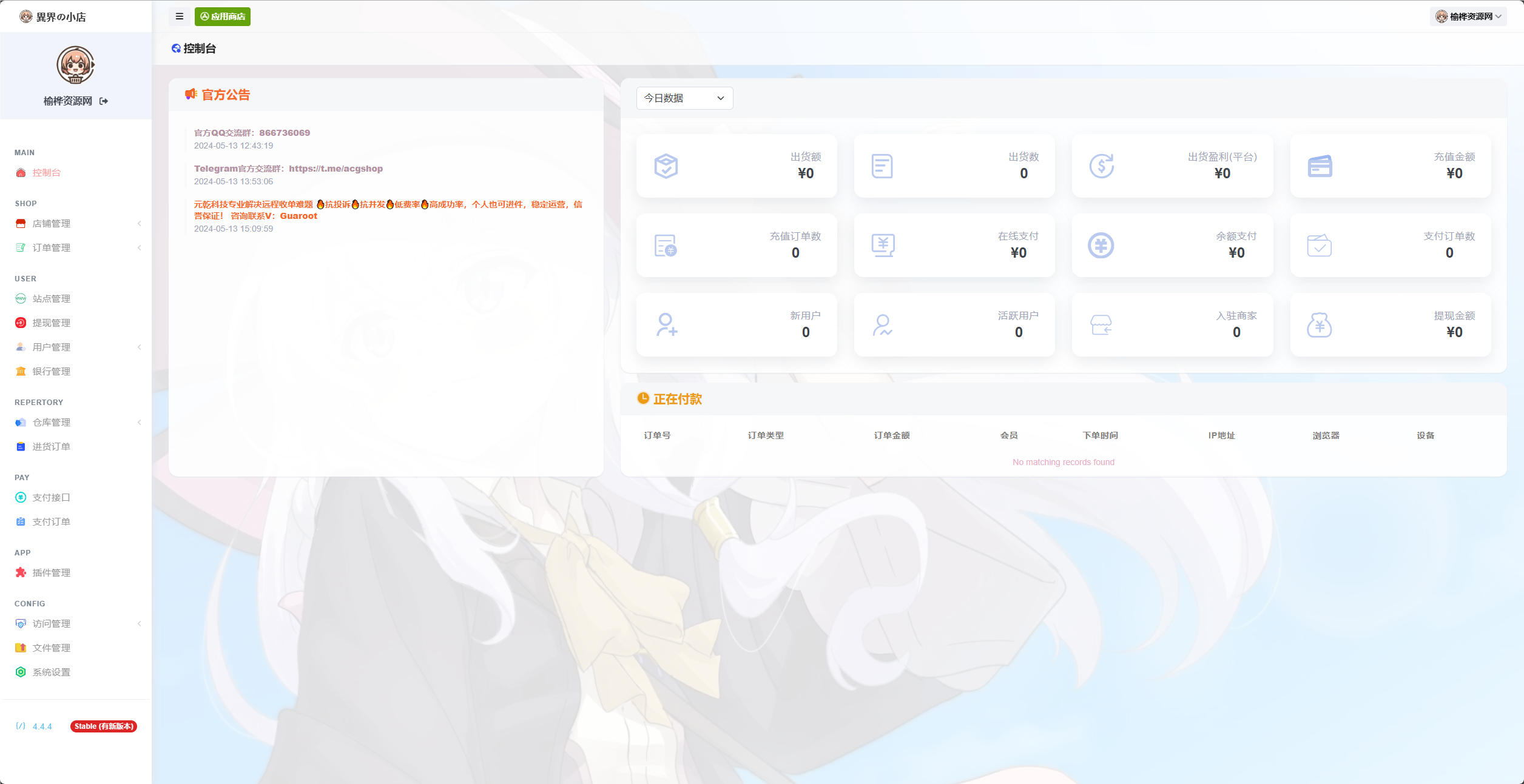This screenshot has height=784, width=1524.
Task: Expand the 仓库管理 menu
Action: [x=76, y=423]
